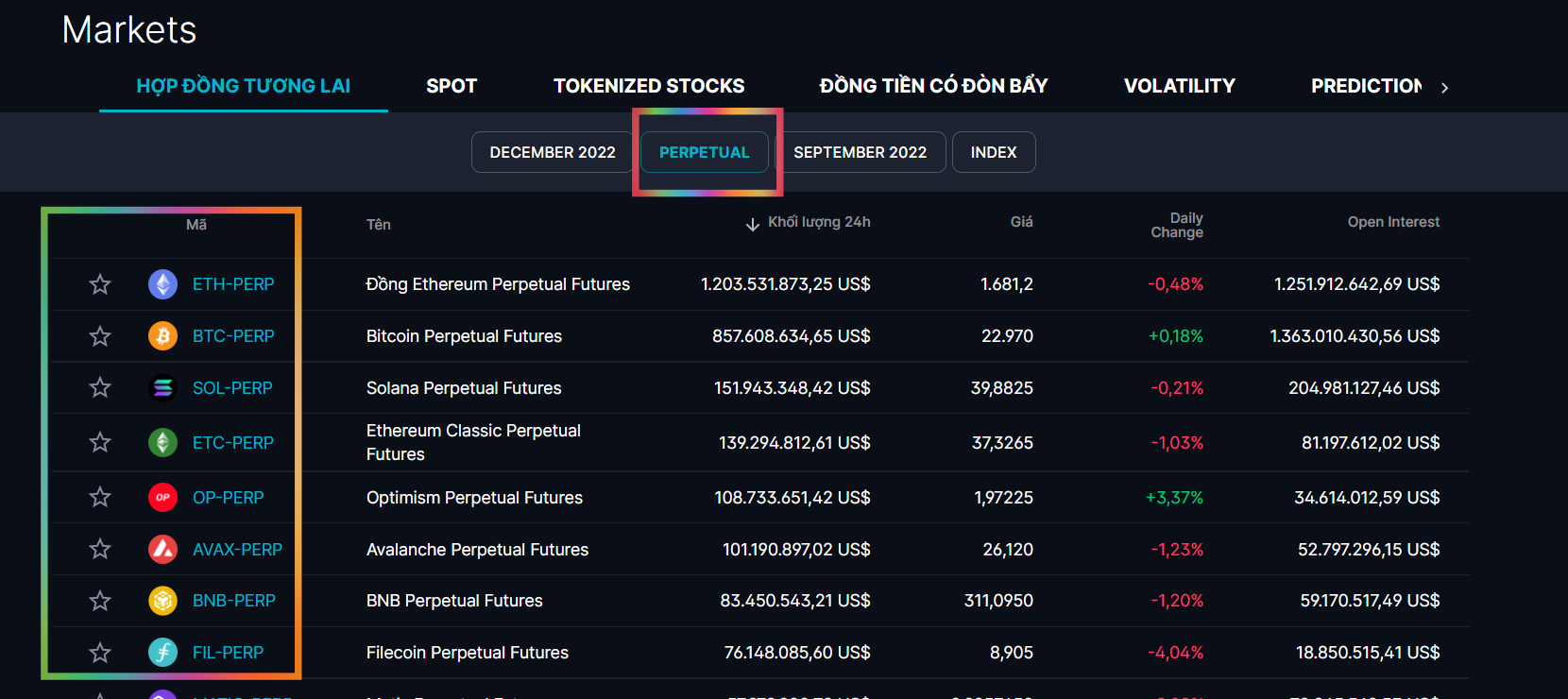Viewport: 1568px width, 699px height.
Task: Sort by the Giá column header
Action: (1022, 222)
